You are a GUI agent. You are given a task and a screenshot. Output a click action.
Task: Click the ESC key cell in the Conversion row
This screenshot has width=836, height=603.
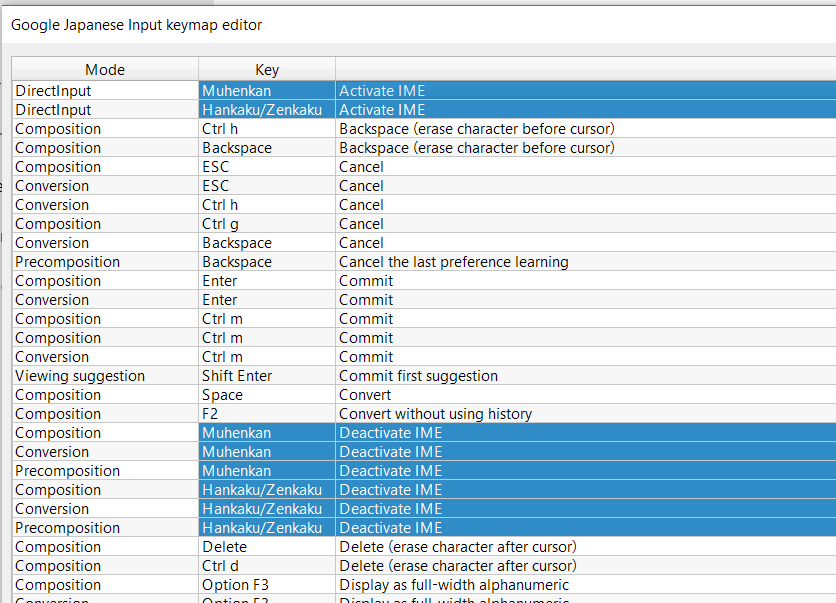pos(267,186)
